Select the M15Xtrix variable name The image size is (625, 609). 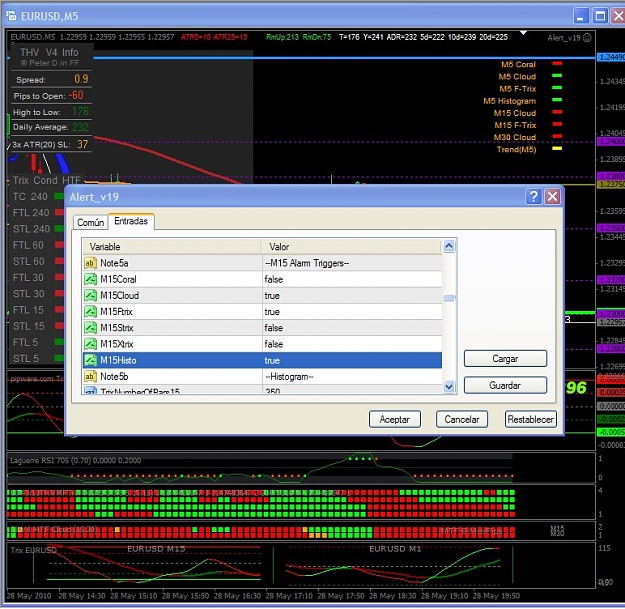click(117, 344)
